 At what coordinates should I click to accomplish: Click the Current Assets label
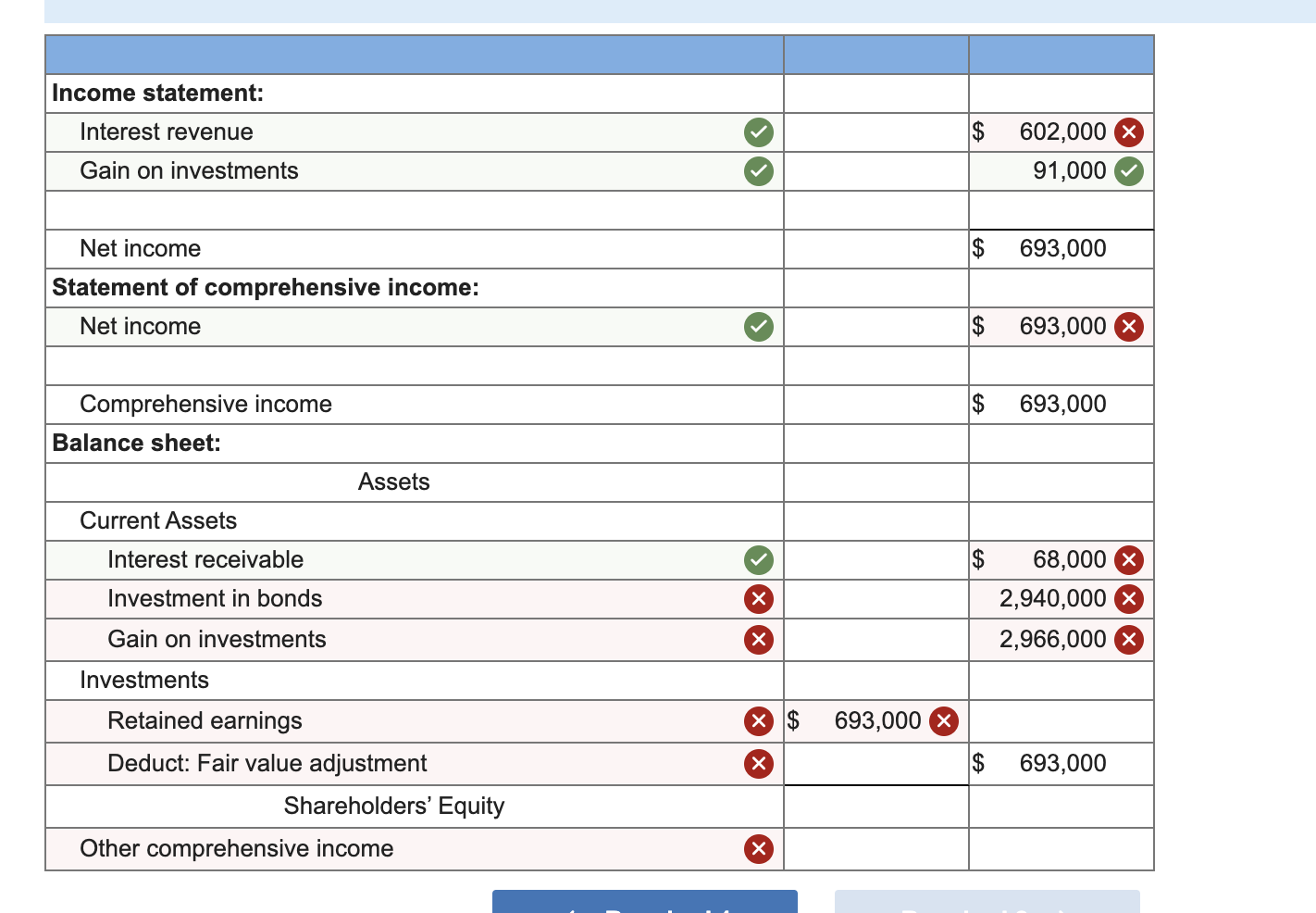click(x=158, y=521)
